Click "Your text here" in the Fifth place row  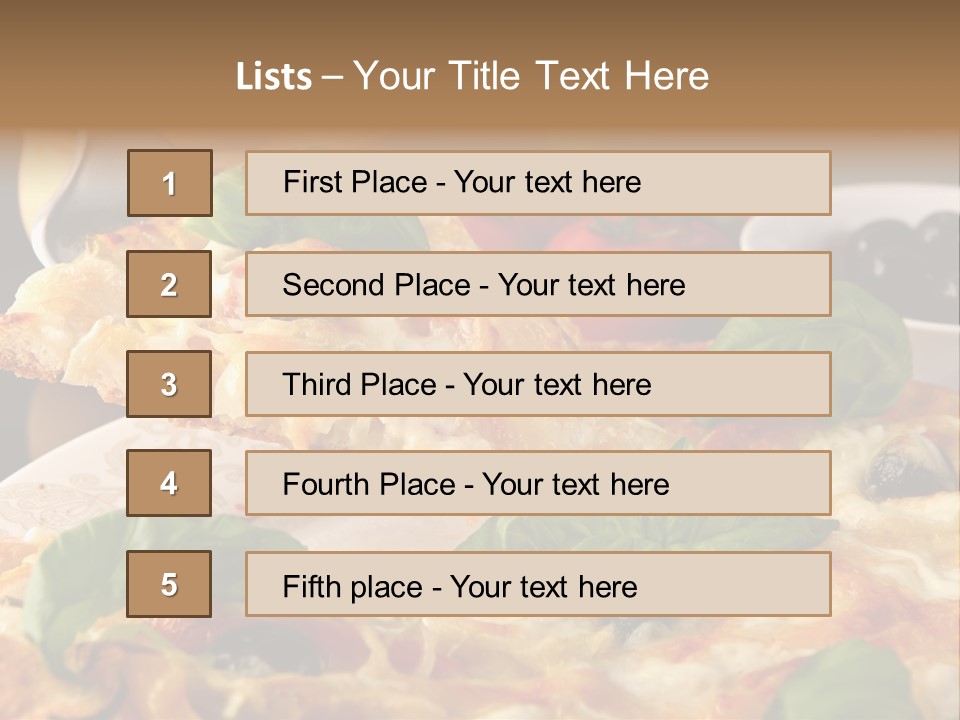544,586
